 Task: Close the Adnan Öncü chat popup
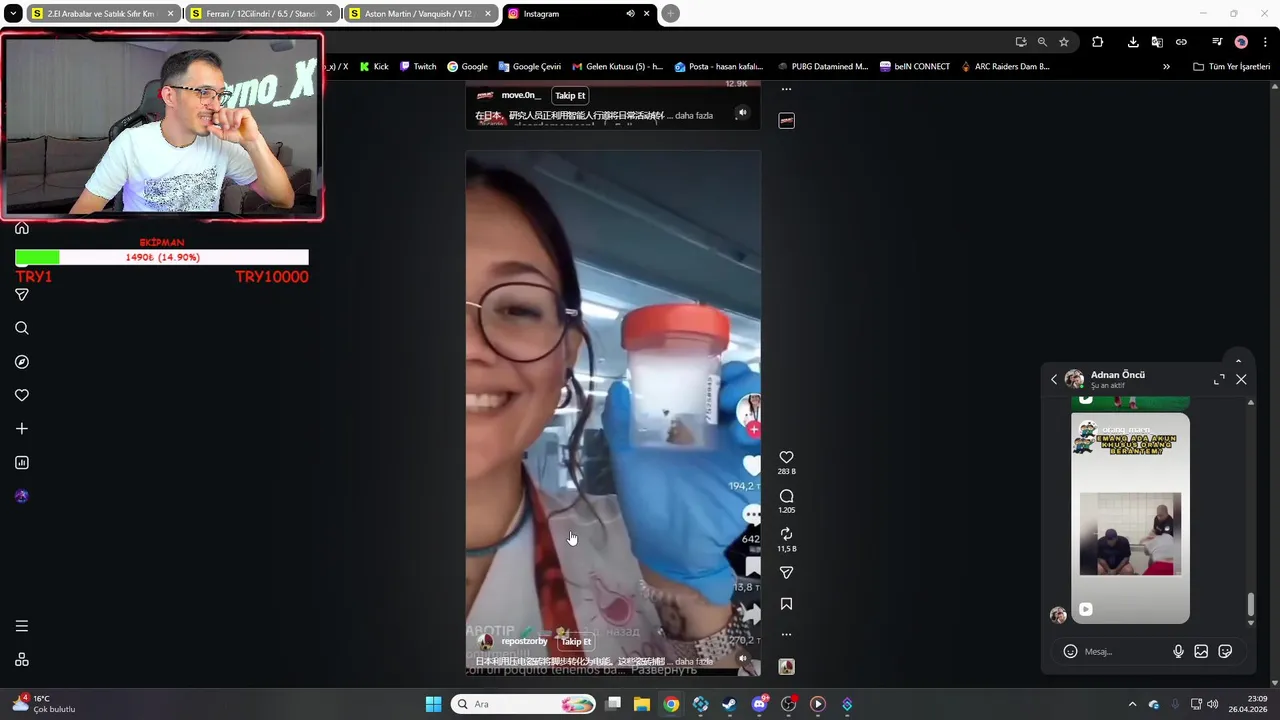(1241, 379)
